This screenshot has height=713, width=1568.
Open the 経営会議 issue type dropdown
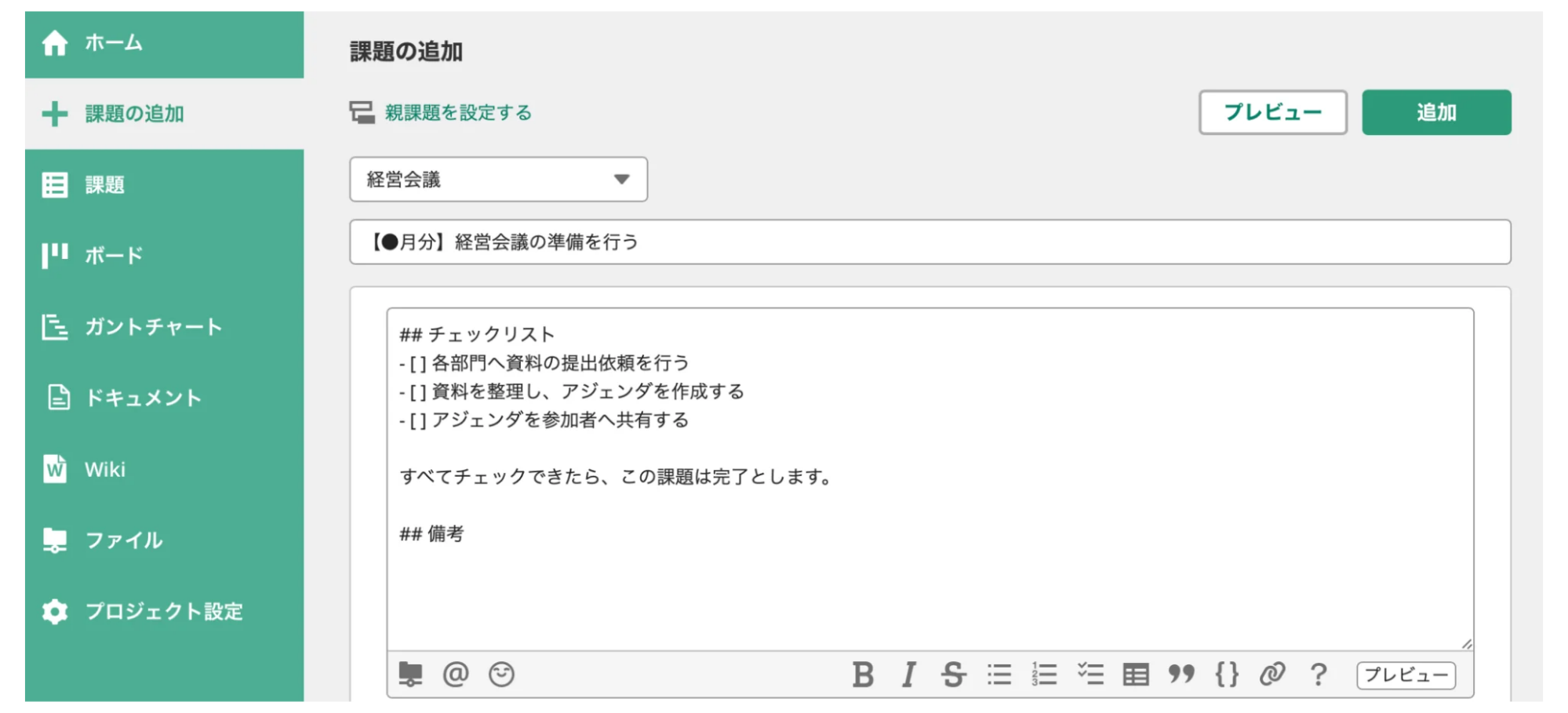498,180
